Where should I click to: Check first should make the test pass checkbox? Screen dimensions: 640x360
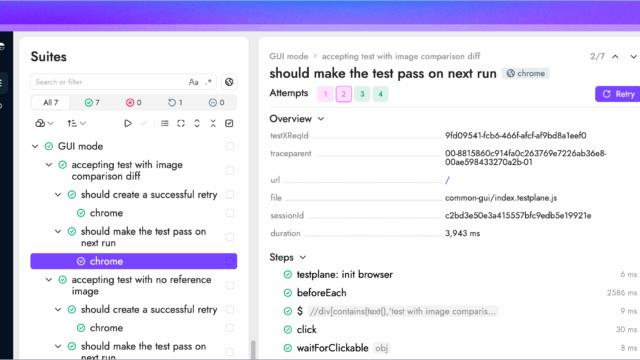click(x=230, y=237)
